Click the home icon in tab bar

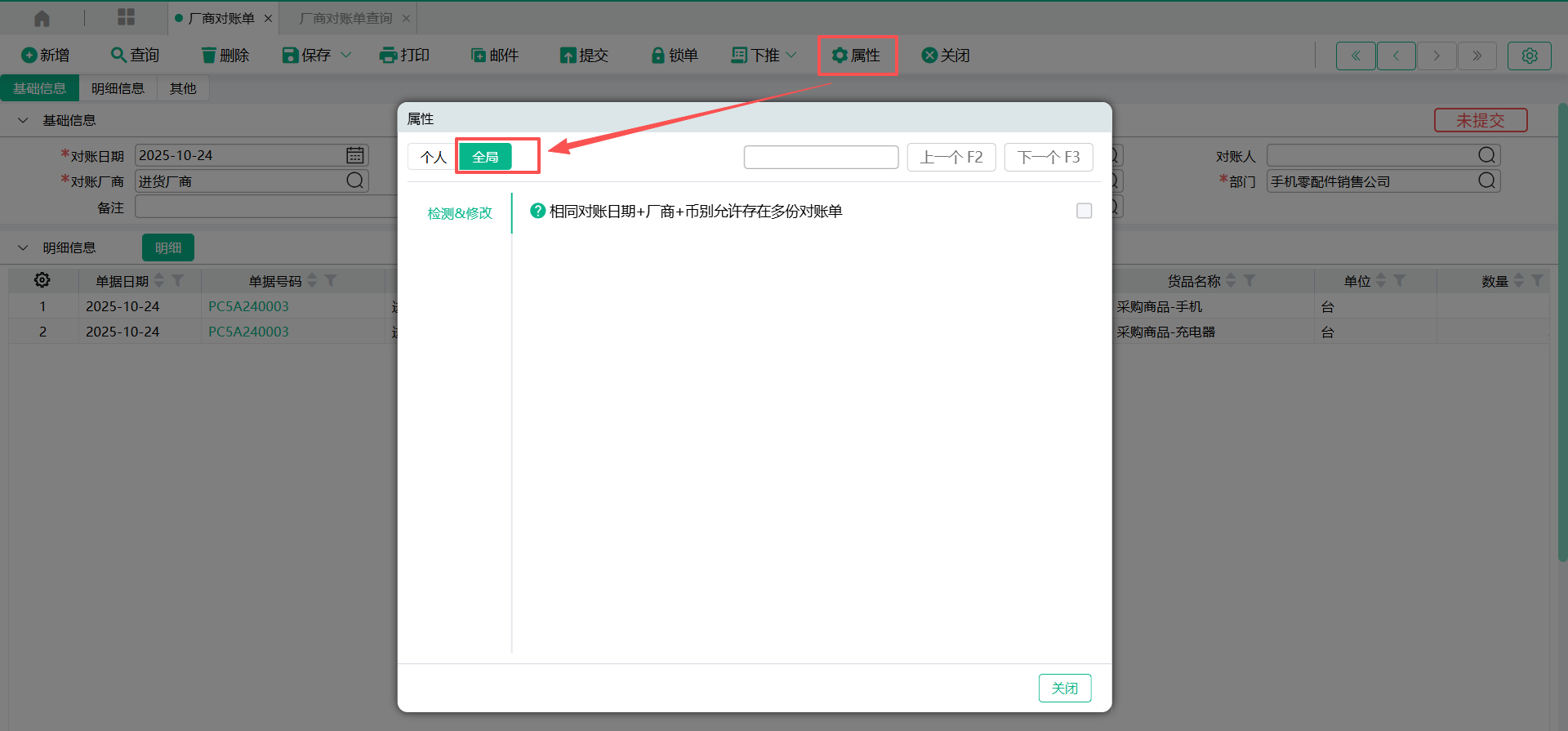(x=42, y=18)
